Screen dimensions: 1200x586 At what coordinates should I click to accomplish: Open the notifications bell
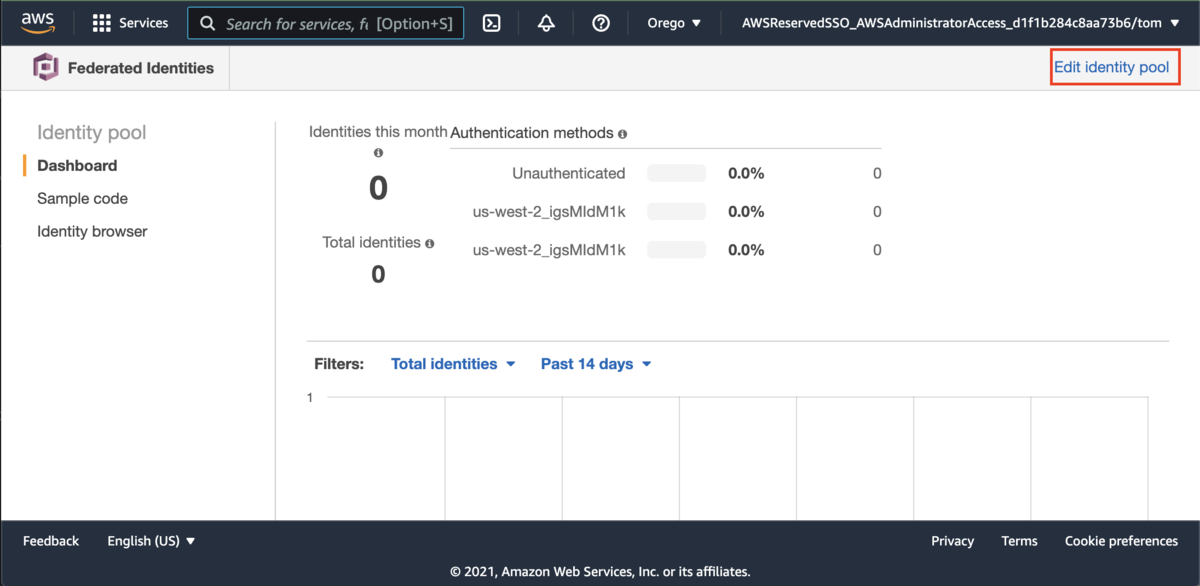pyautogui.click(x=546, y=23)
